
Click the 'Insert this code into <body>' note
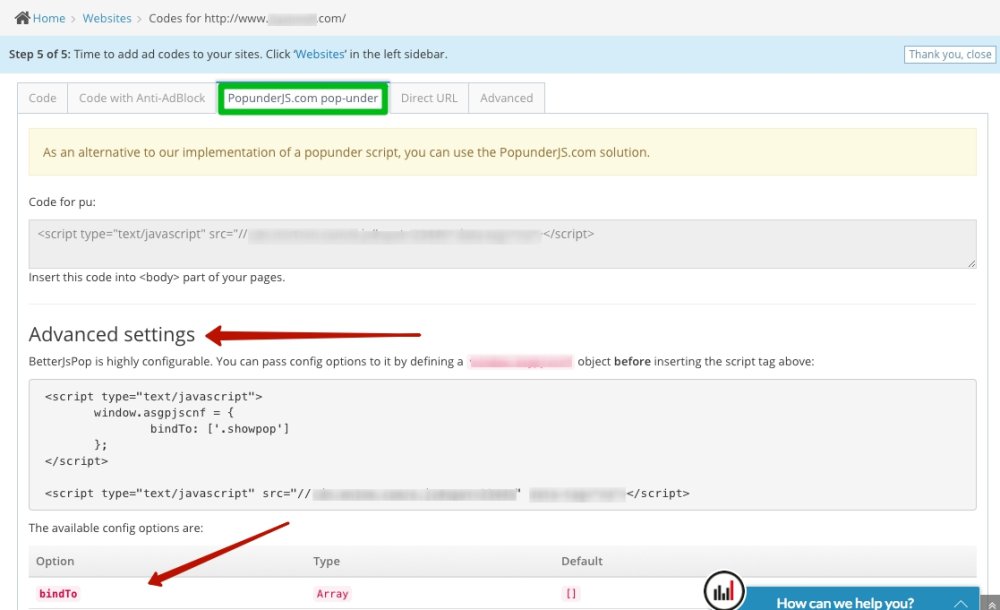click(x=157, y=278)
